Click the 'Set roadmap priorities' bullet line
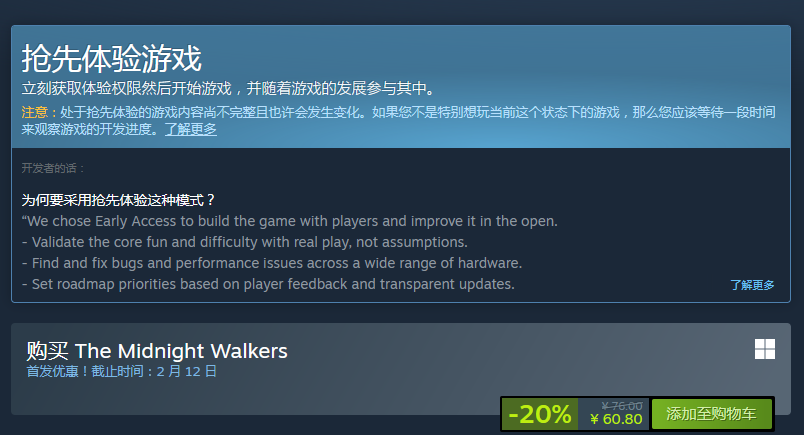The image size is (804, 435). coord(268,284)
